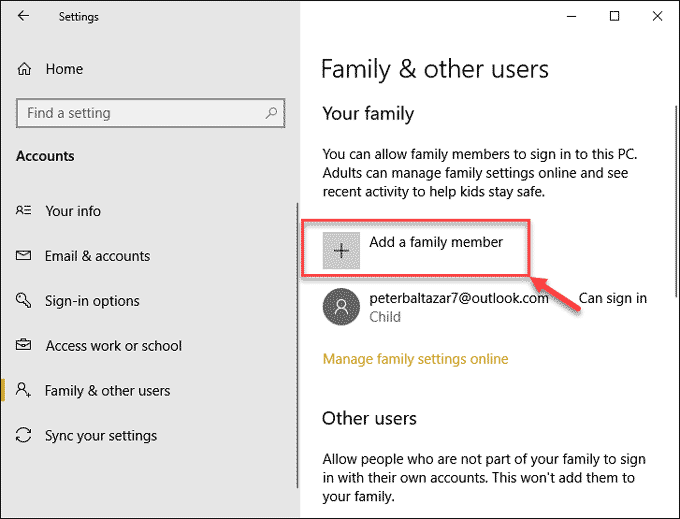Open Sync your settings page
The image size is (680, 519).
pyautogui.click(x=101, y=436)
